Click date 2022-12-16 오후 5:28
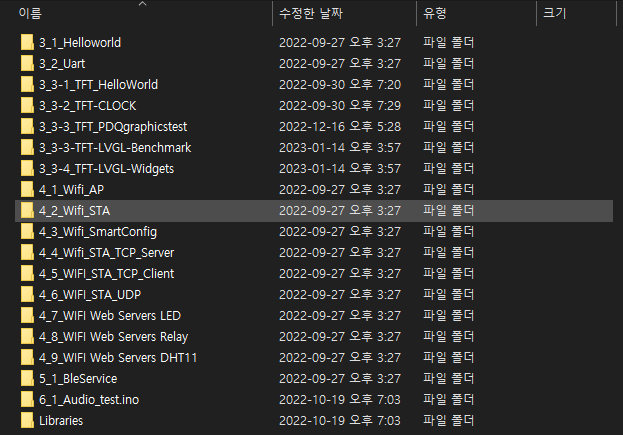The width and height of the screenshot is (623, 435). (340, 127)
